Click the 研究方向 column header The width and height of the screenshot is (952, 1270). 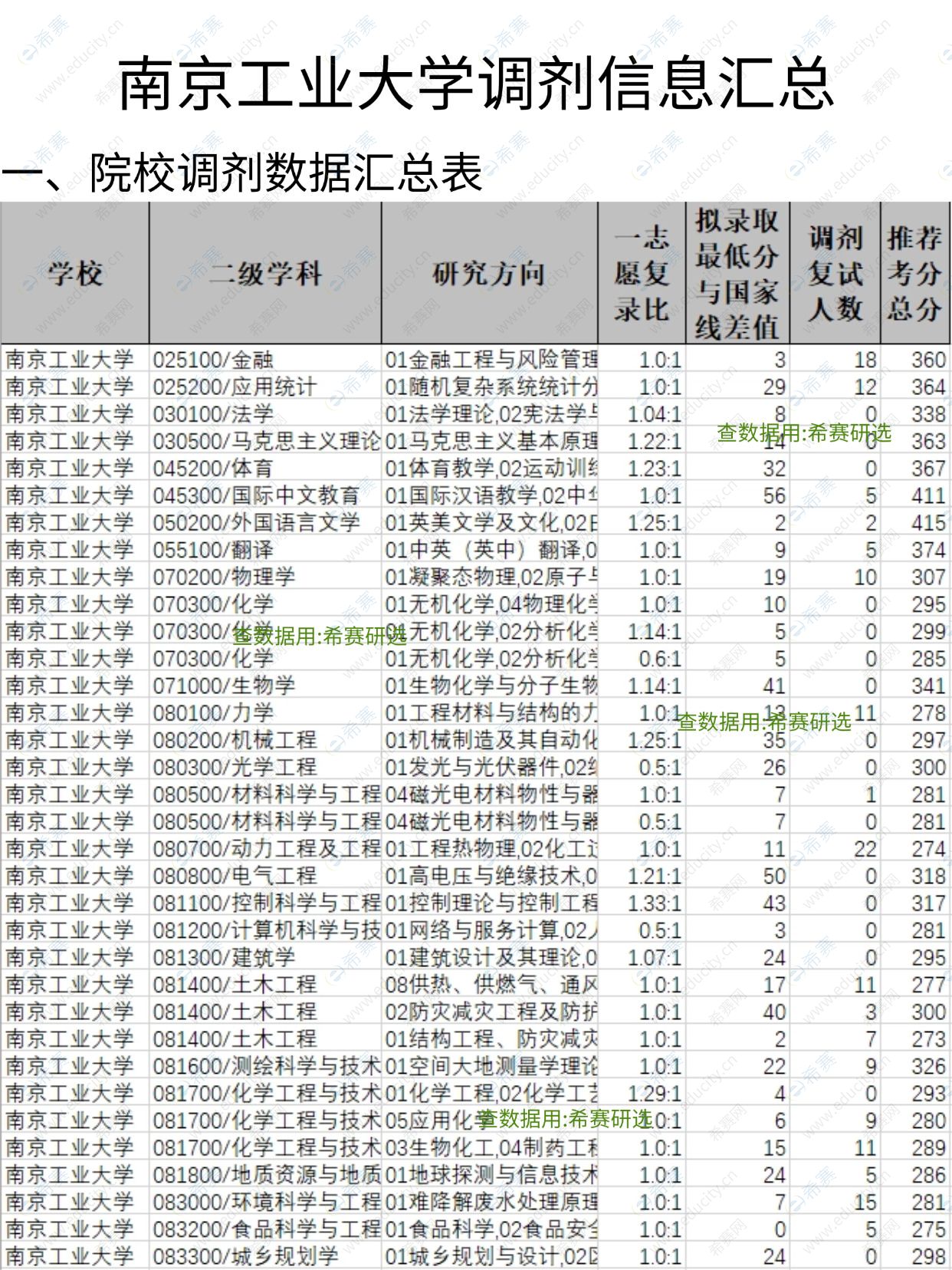click(489, 273)
